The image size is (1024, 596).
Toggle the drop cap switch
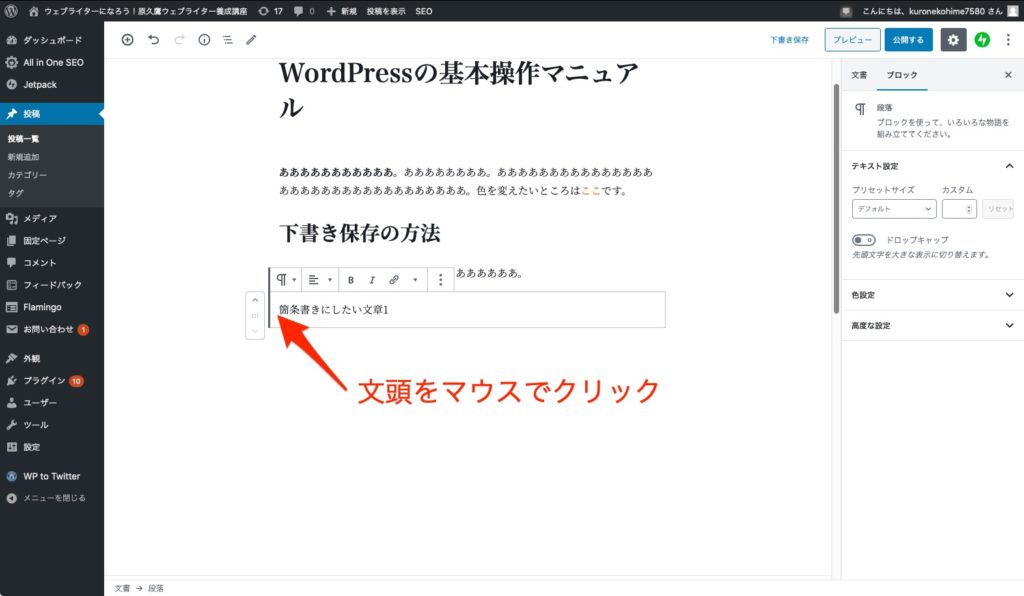click(863, 240)
